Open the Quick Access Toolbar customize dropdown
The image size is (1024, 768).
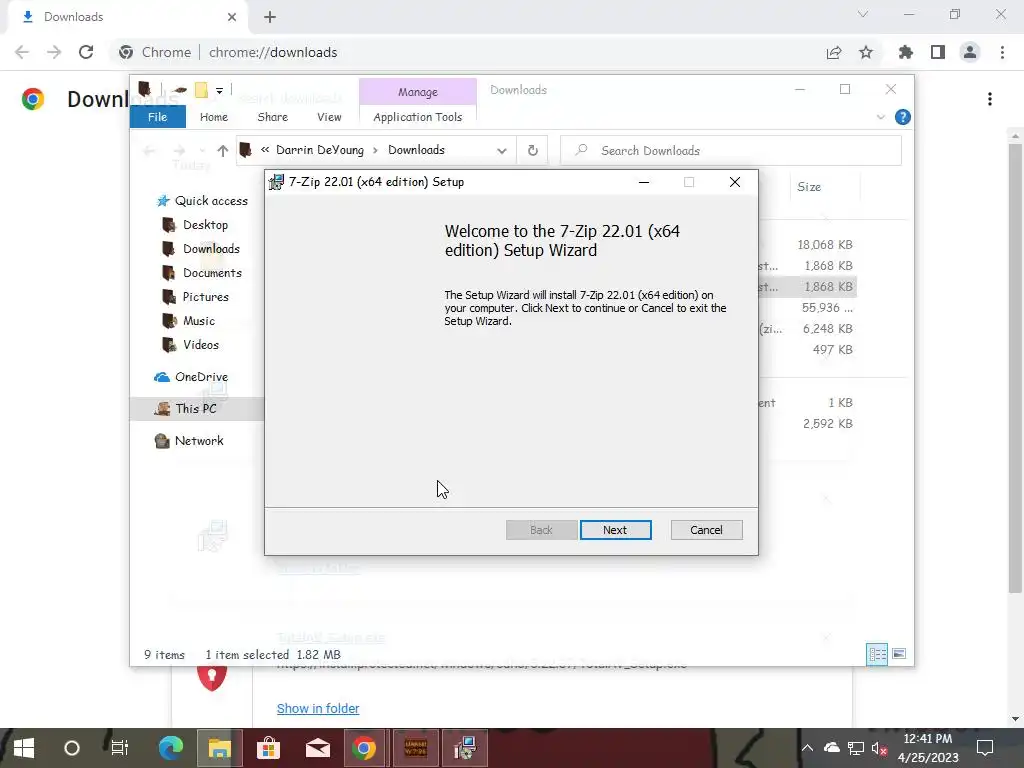[x=219, y=91]
